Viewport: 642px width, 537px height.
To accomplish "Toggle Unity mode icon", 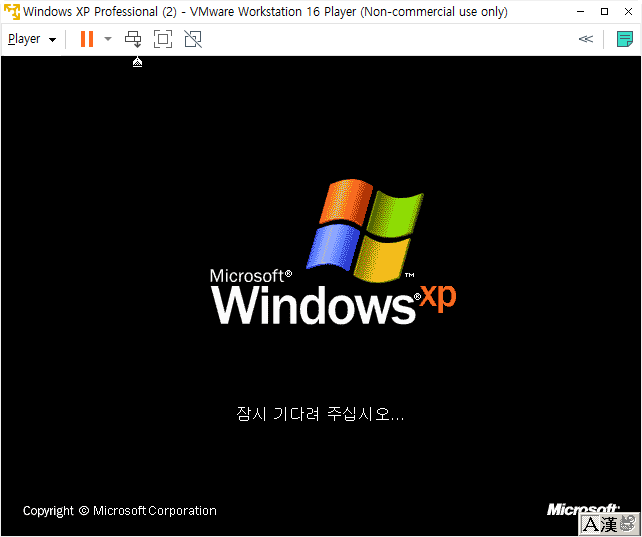I will 193,39.
